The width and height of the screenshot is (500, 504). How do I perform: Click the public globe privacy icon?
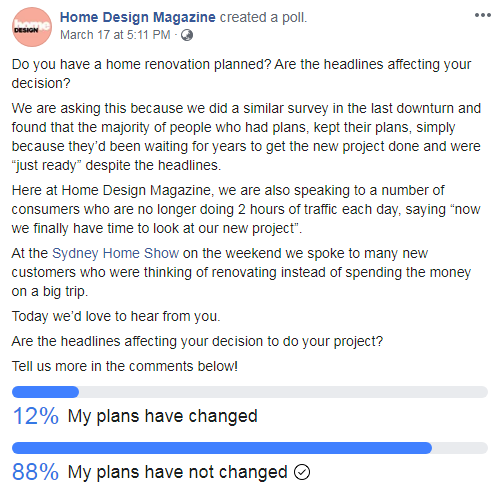(x=187, y=35)
